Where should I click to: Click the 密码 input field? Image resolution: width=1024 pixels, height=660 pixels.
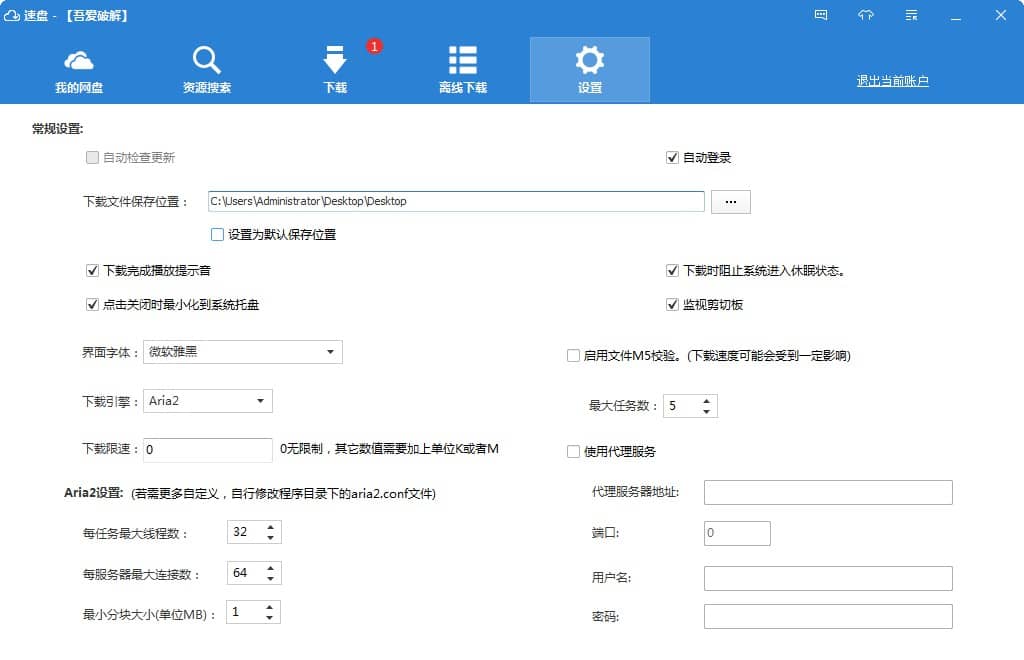[828, 616]
